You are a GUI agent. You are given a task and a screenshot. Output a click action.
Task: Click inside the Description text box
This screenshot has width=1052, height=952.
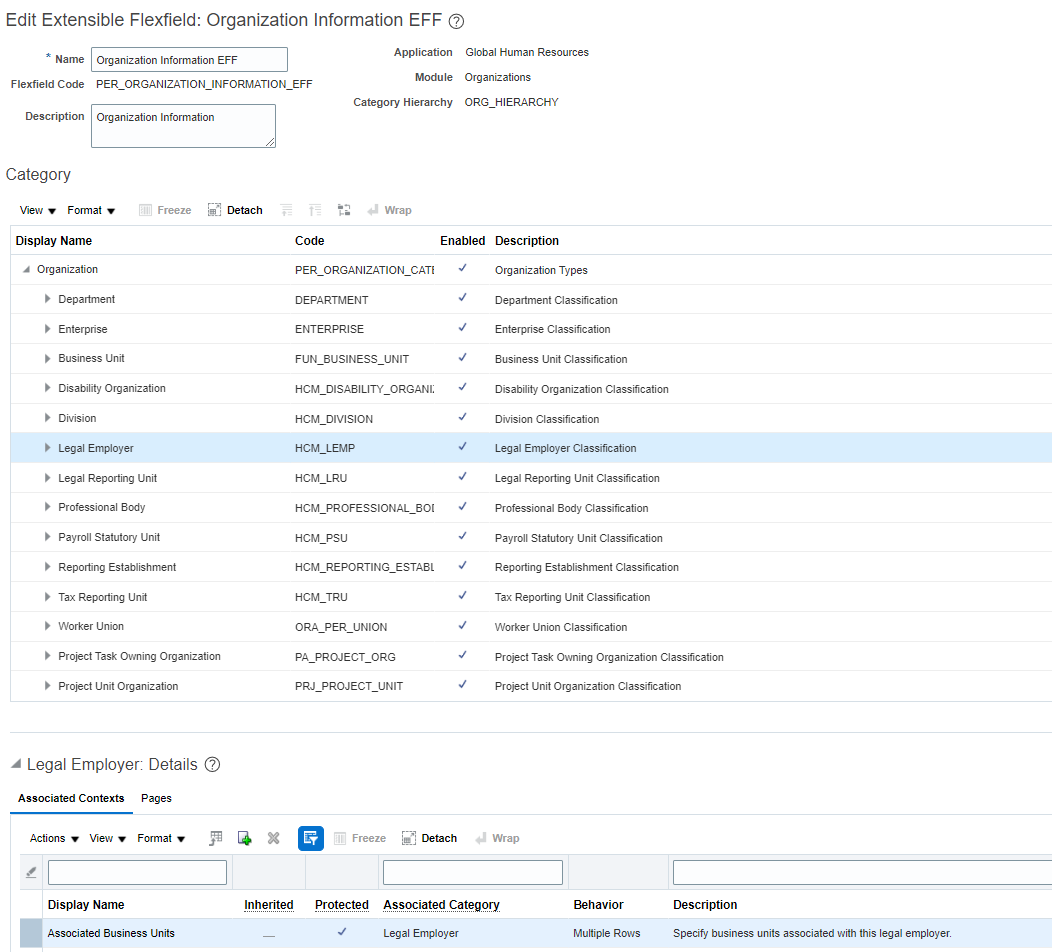(x=183, y=125)
